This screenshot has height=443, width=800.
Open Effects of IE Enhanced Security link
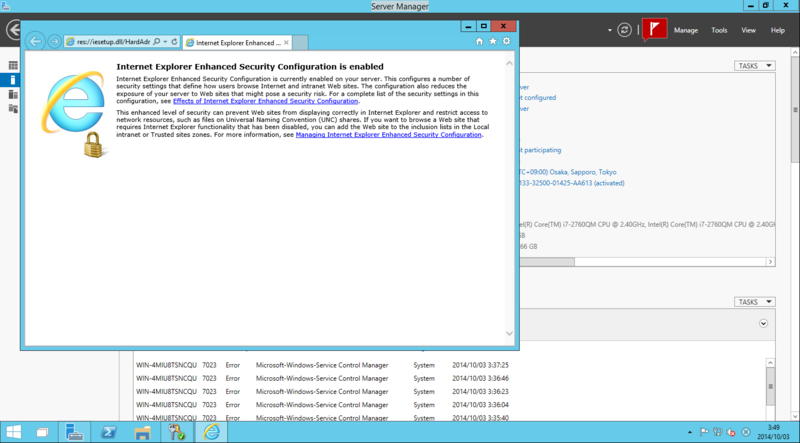tap(265, 101)
